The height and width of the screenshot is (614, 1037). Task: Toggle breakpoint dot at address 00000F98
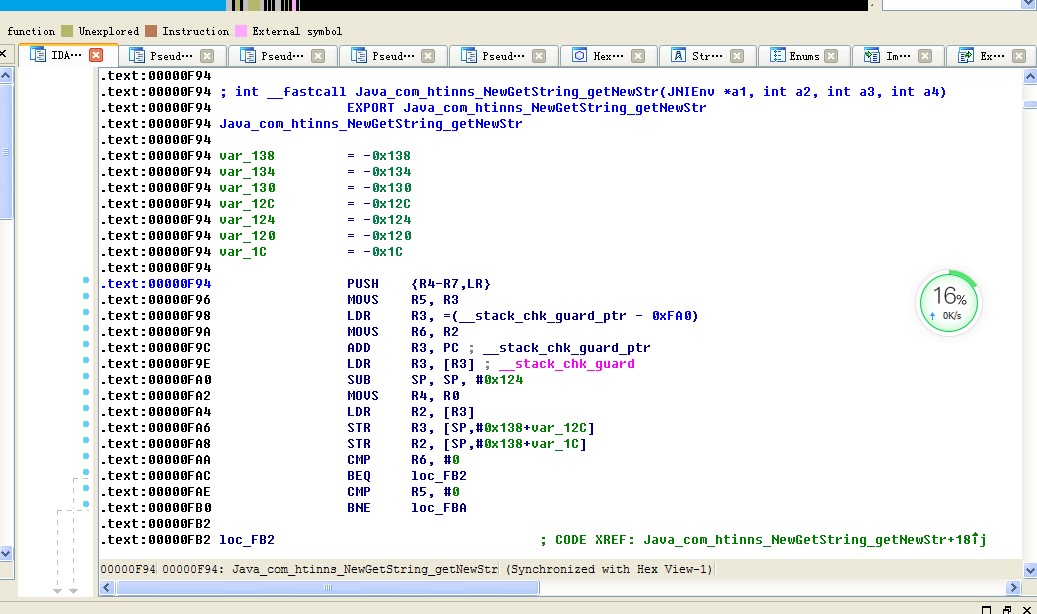(86, 312)
